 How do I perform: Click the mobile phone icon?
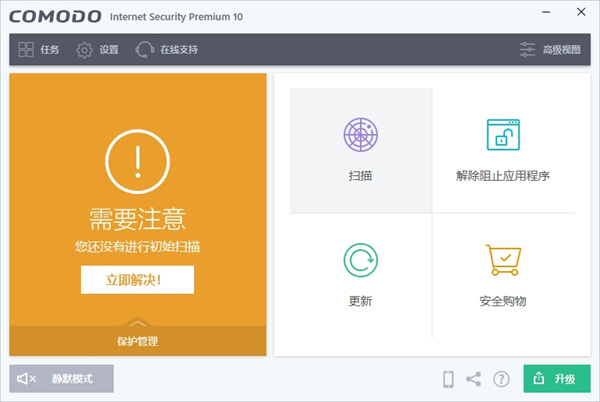pos(448,379)
